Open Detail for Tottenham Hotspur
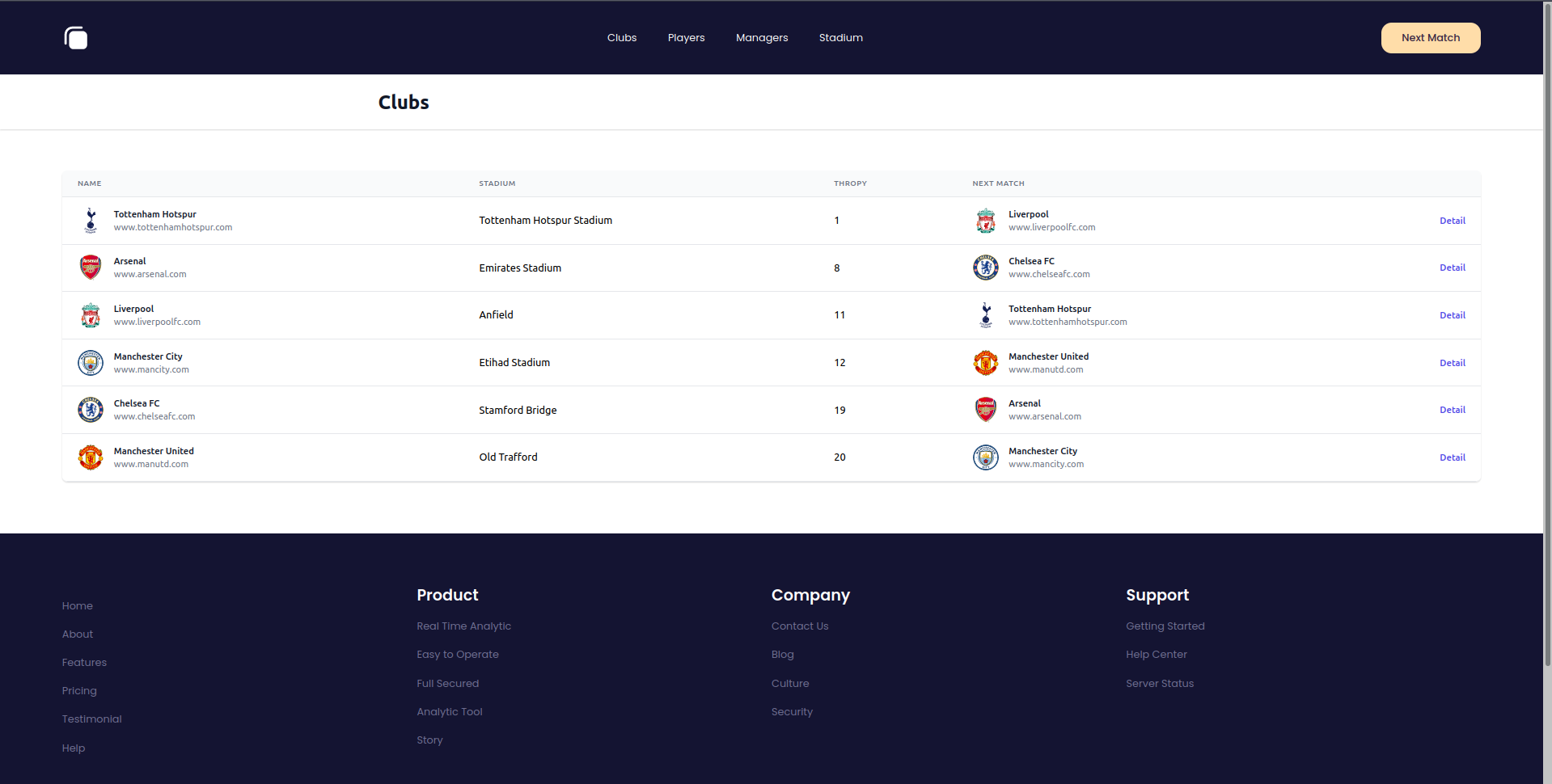The image size is (1552, 784). (1452, 220)
